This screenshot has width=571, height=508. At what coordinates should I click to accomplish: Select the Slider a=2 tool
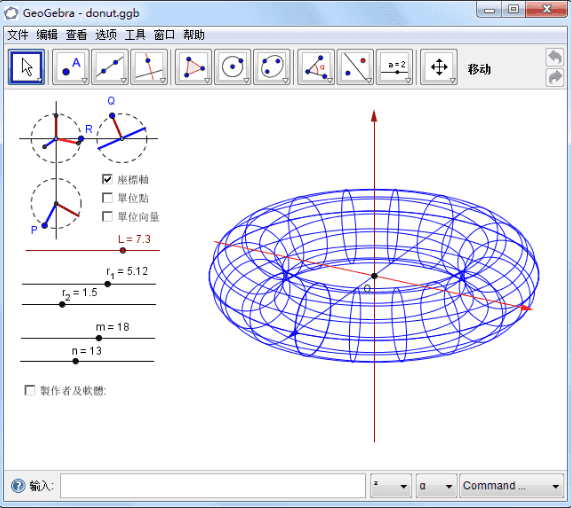tap(394, 67)
